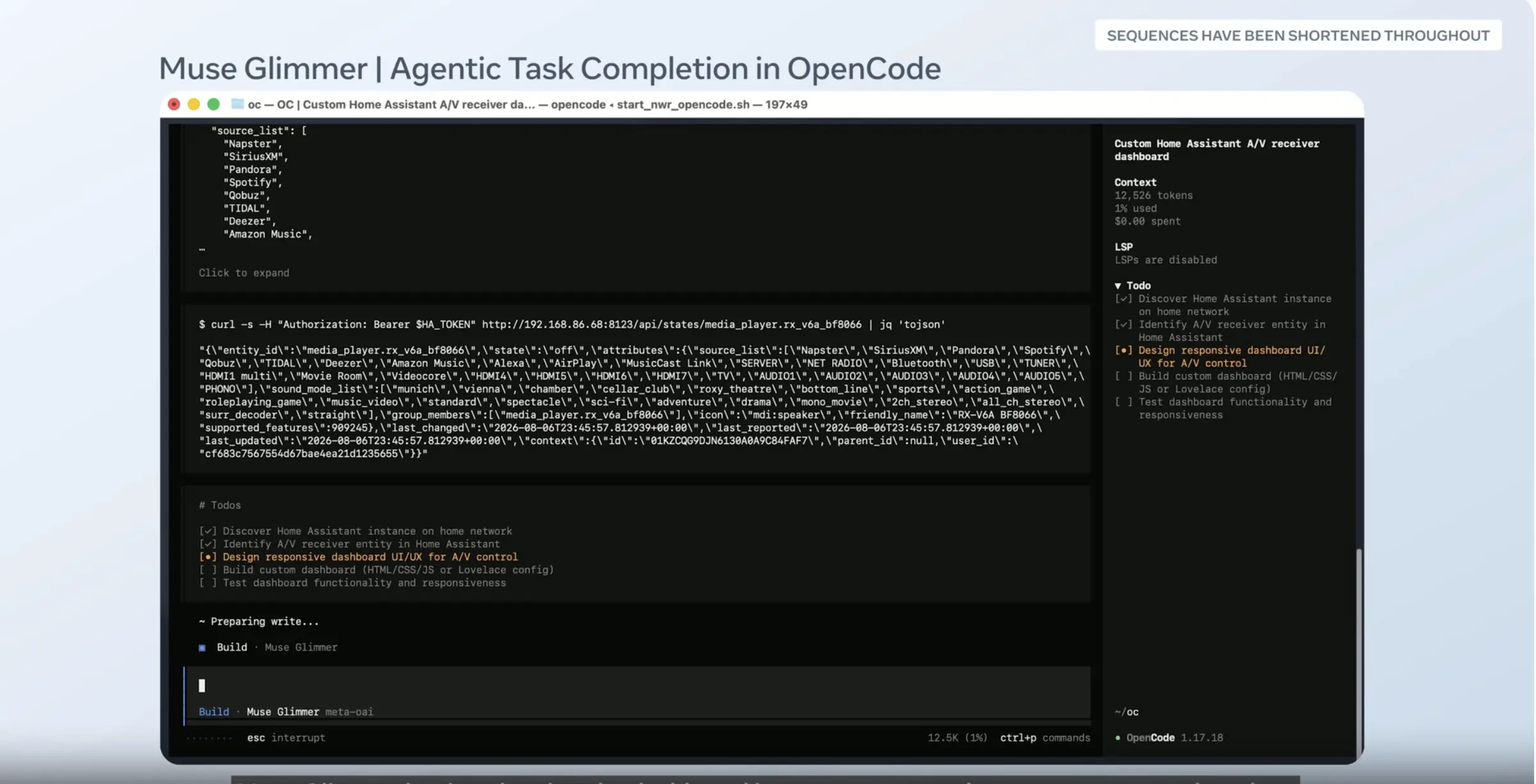Click '"SiriusXM",' in the source_list
The height and width of the screenshot is (784, 1536).
pos(256,156)
